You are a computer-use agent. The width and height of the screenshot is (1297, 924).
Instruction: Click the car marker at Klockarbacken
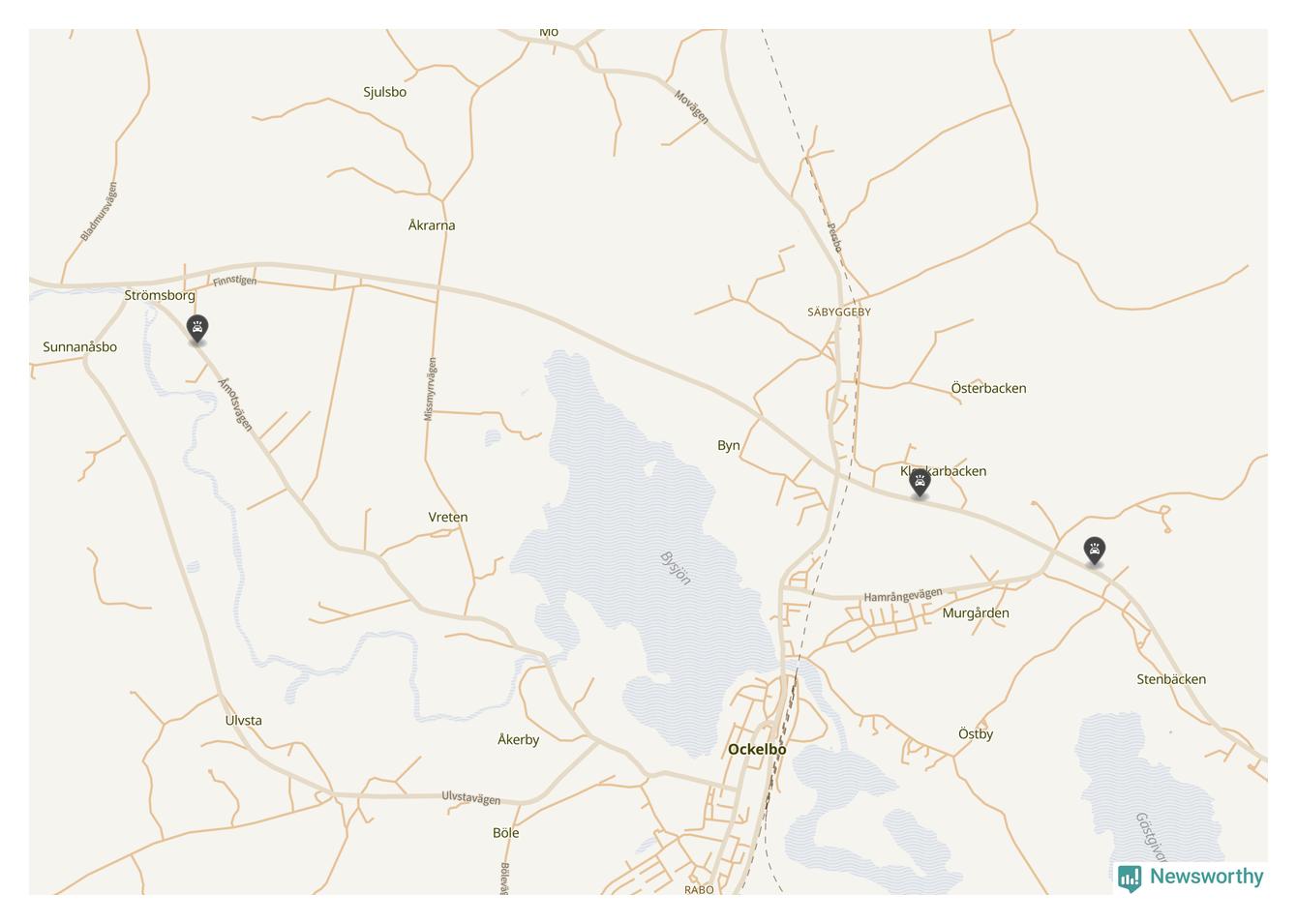pyautogui.click(x=920, y=483)
